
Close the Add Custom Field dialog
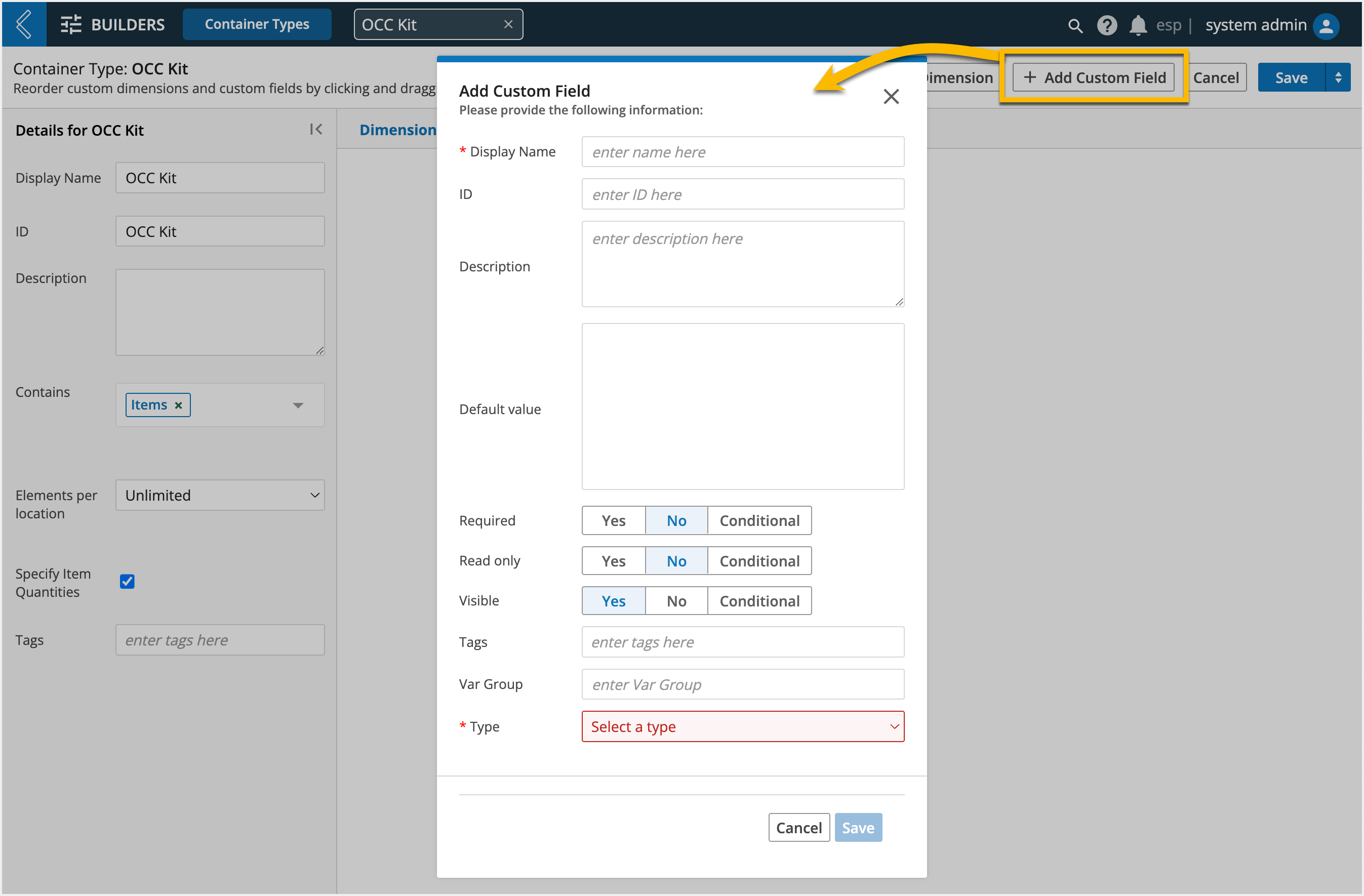pyautogui.click(x=891, y=96)
